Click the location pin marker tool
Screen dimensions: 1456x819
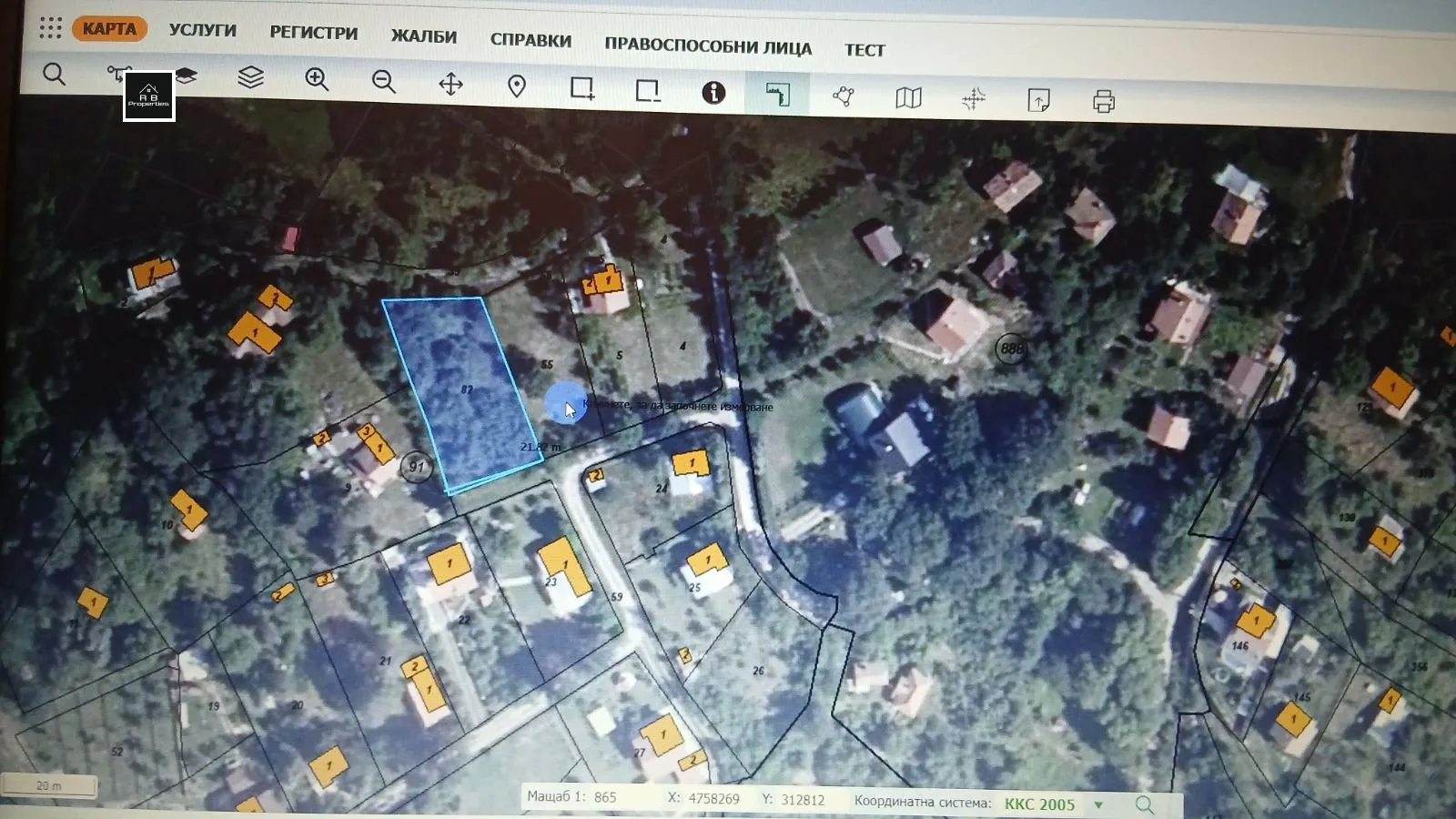[x=517, y=86]
